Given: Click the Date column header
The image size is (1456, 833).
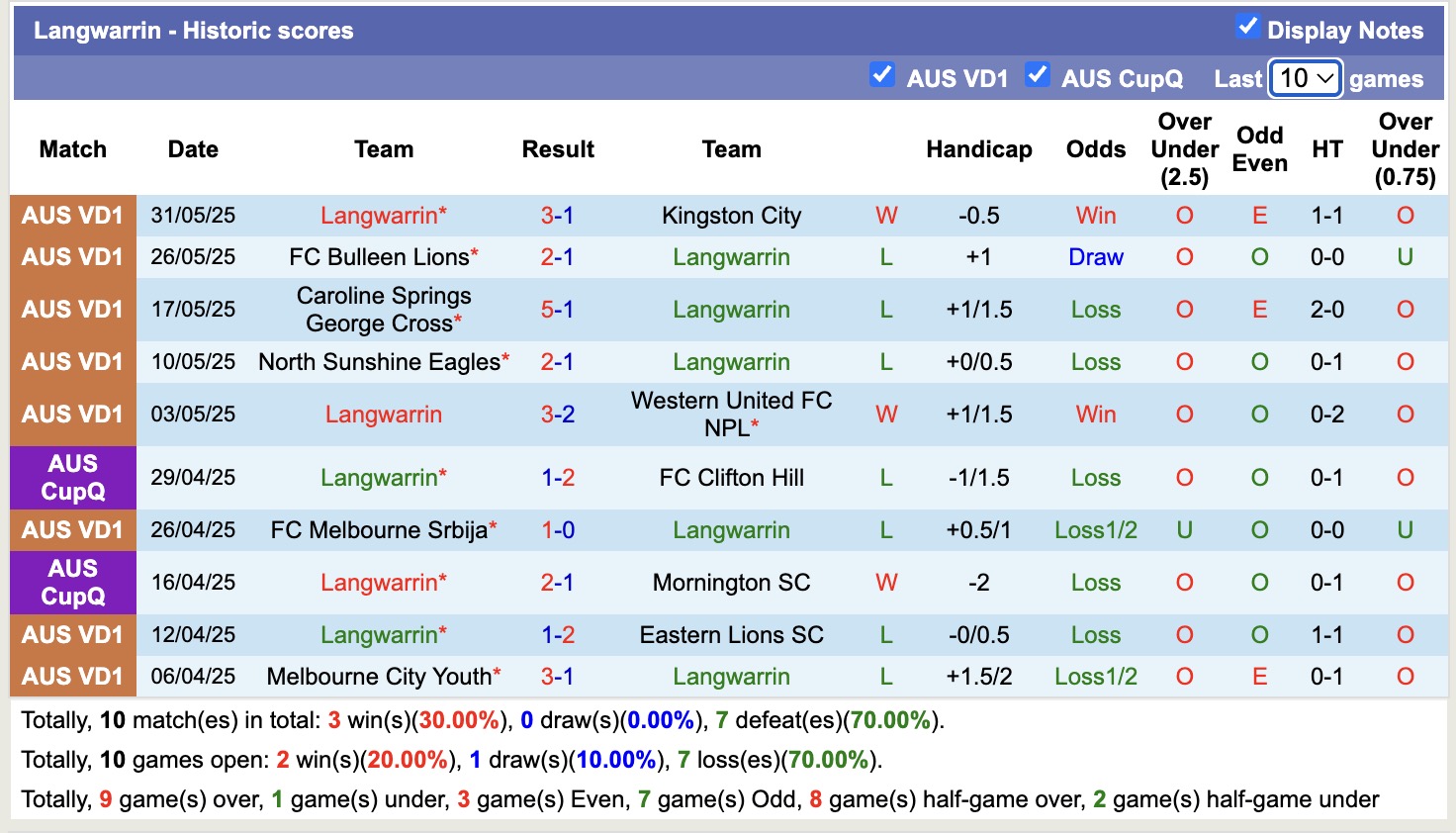Looking at the screenshot, I should pyautogui.click(x=192, y=149).
